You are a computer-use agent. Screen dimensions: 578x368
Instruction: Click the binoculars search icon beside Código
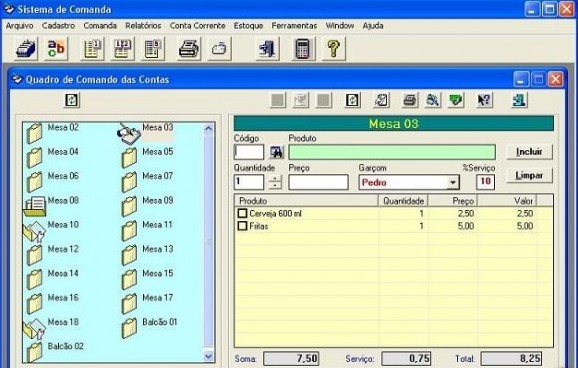(276, 152)
